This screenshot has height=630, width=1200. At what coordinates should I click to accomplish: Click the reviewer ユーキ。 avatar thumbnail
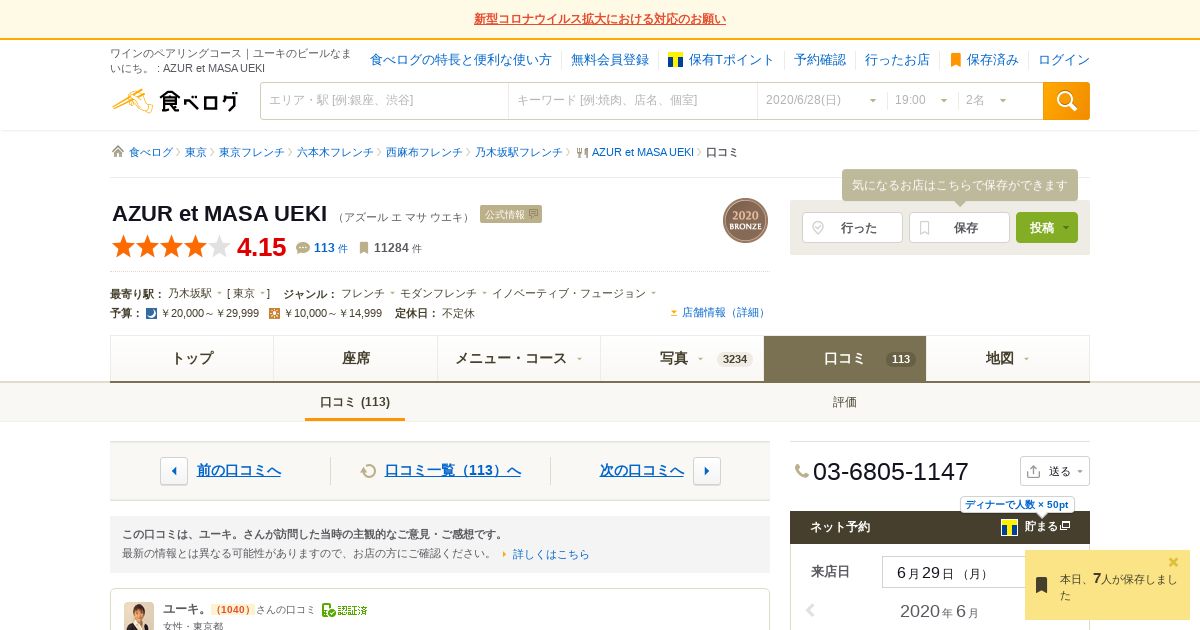[x=139, y=616]
